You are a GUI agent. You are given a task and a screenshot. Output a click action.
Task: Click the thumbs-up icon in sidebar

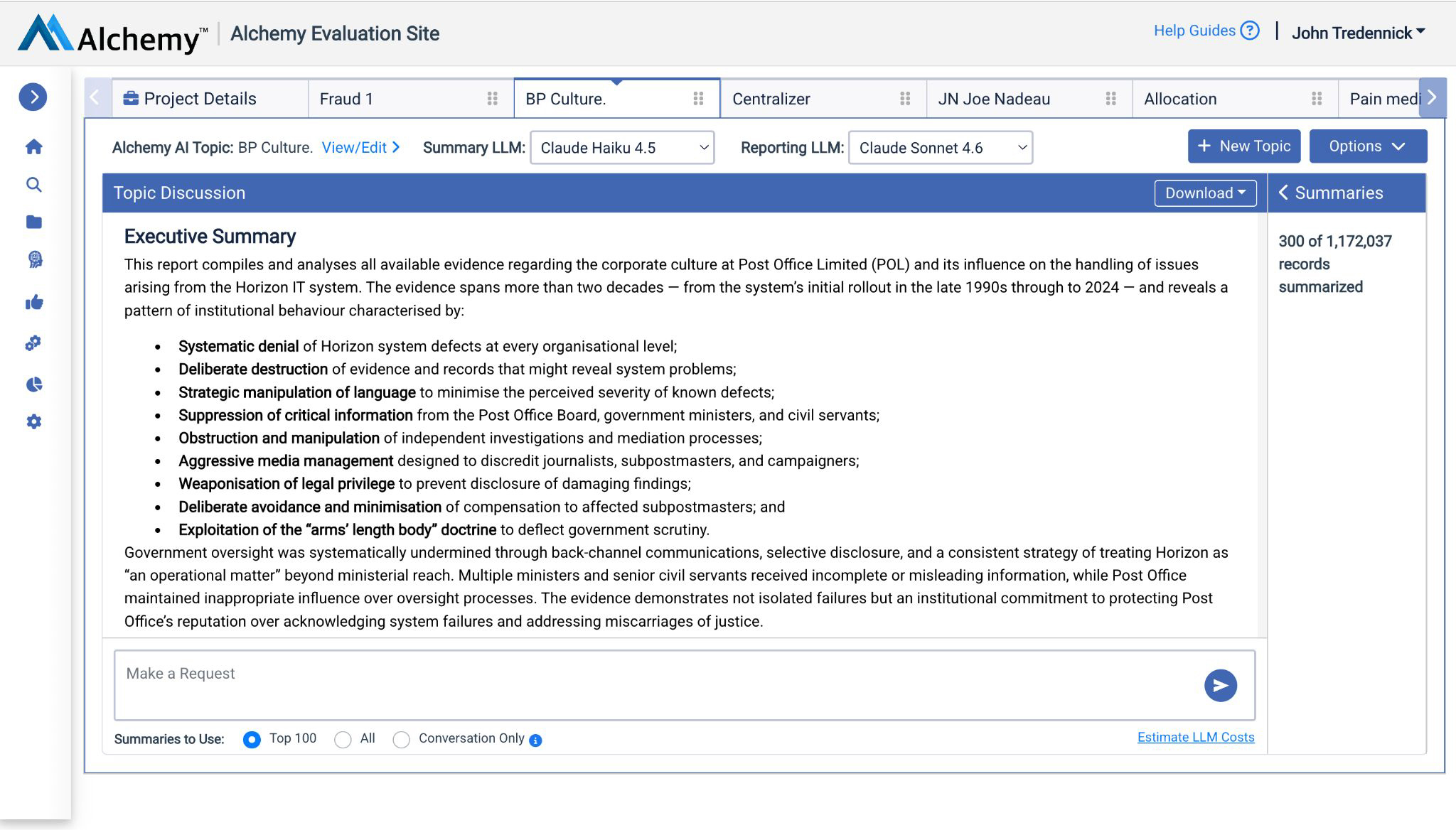[x=33, y=303]
